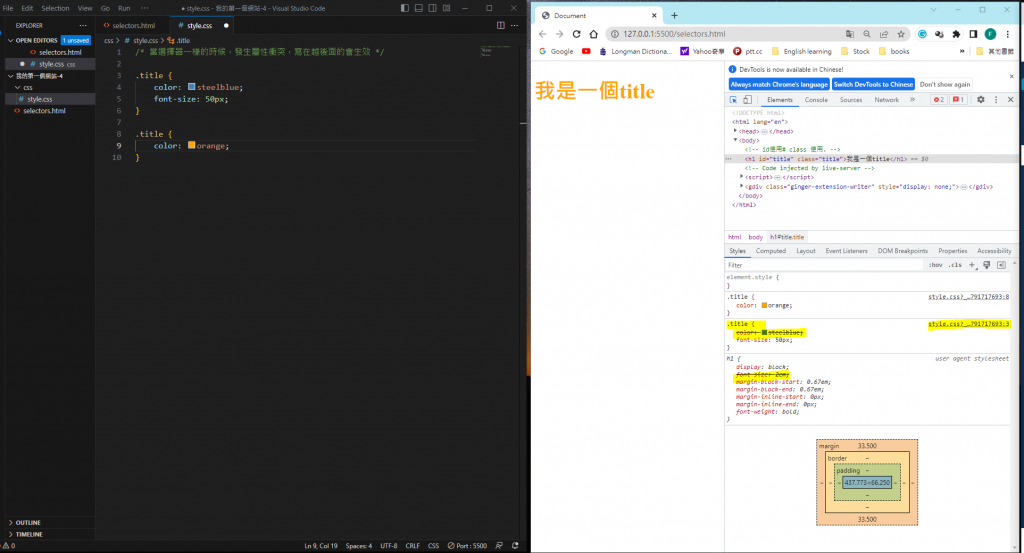Open the YouTube bookmark icon
The width and height of the screenshot is (1024, 553).
(x=586, y=51)
